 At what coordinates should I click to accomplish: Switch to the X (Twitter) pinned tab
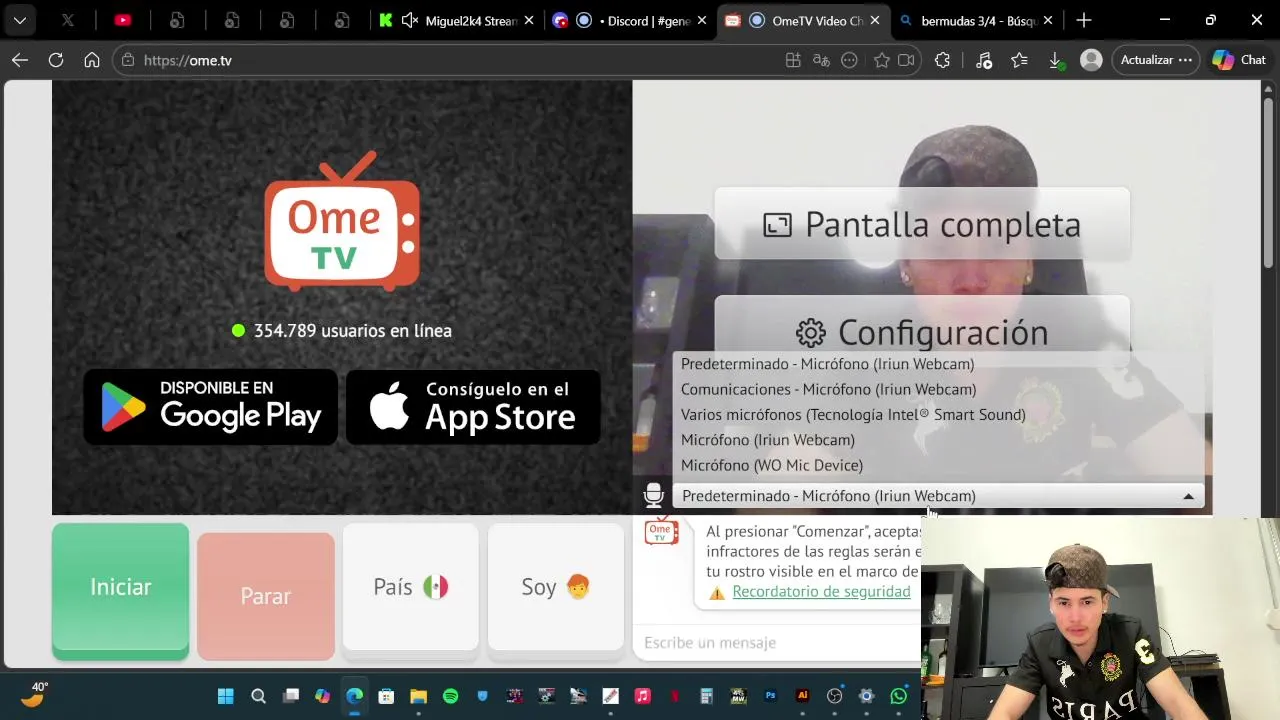tap(67, 20)
